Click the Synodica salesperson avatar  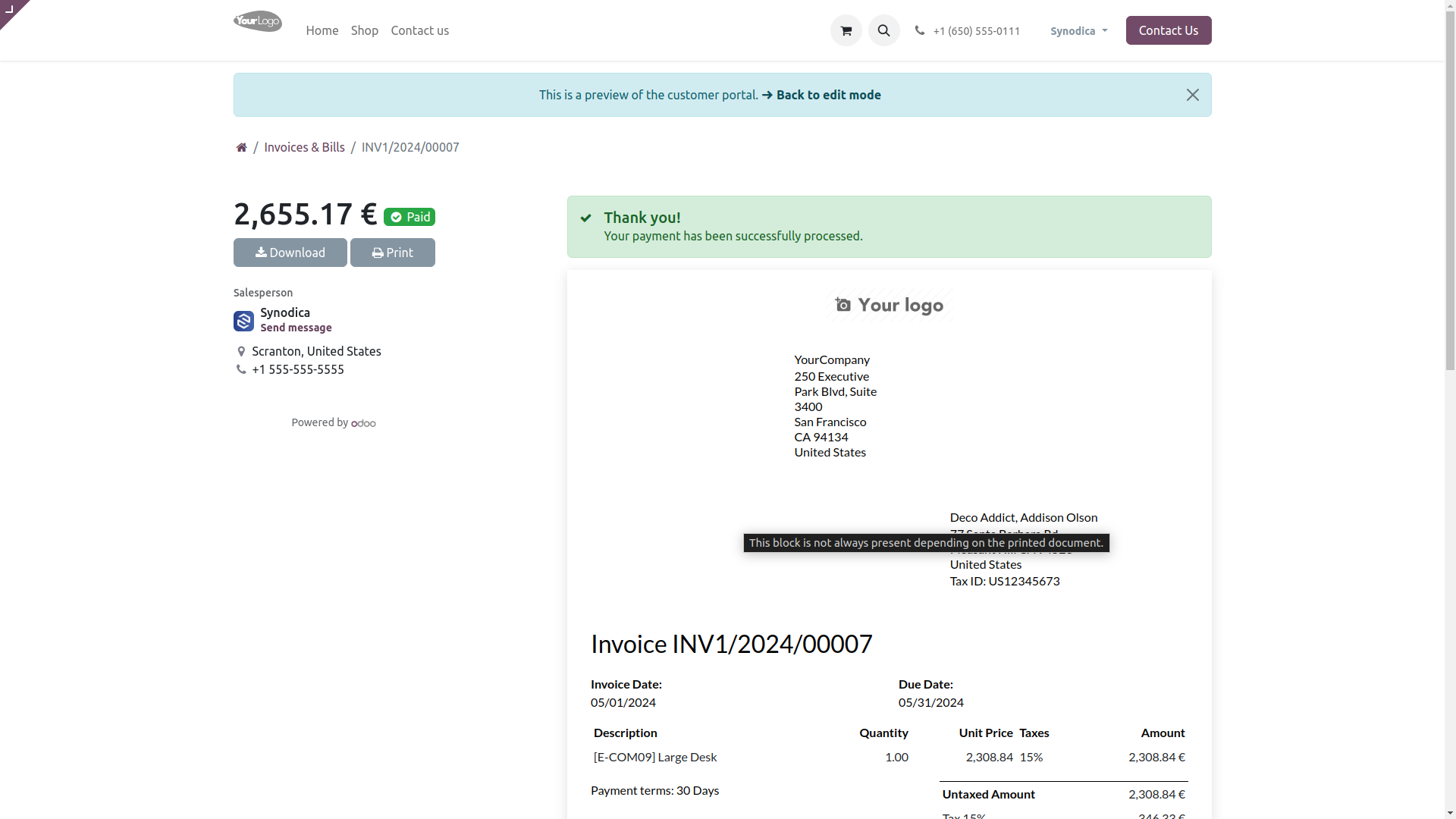coord(243,321)
